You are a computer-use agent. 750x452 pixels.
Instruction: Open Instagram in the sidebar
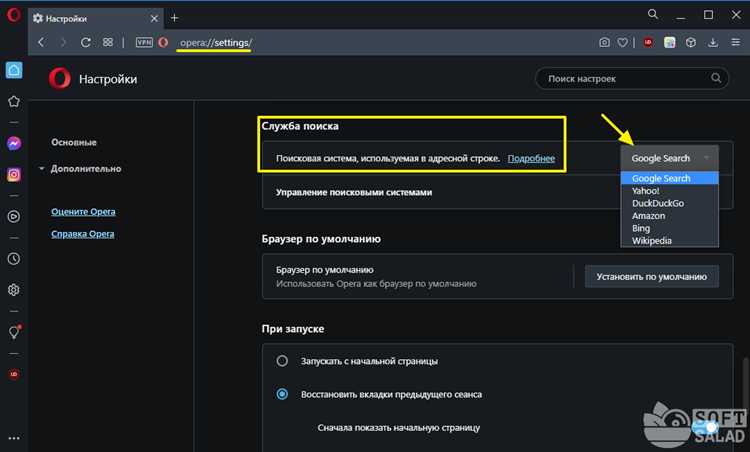tap(14, 175)
